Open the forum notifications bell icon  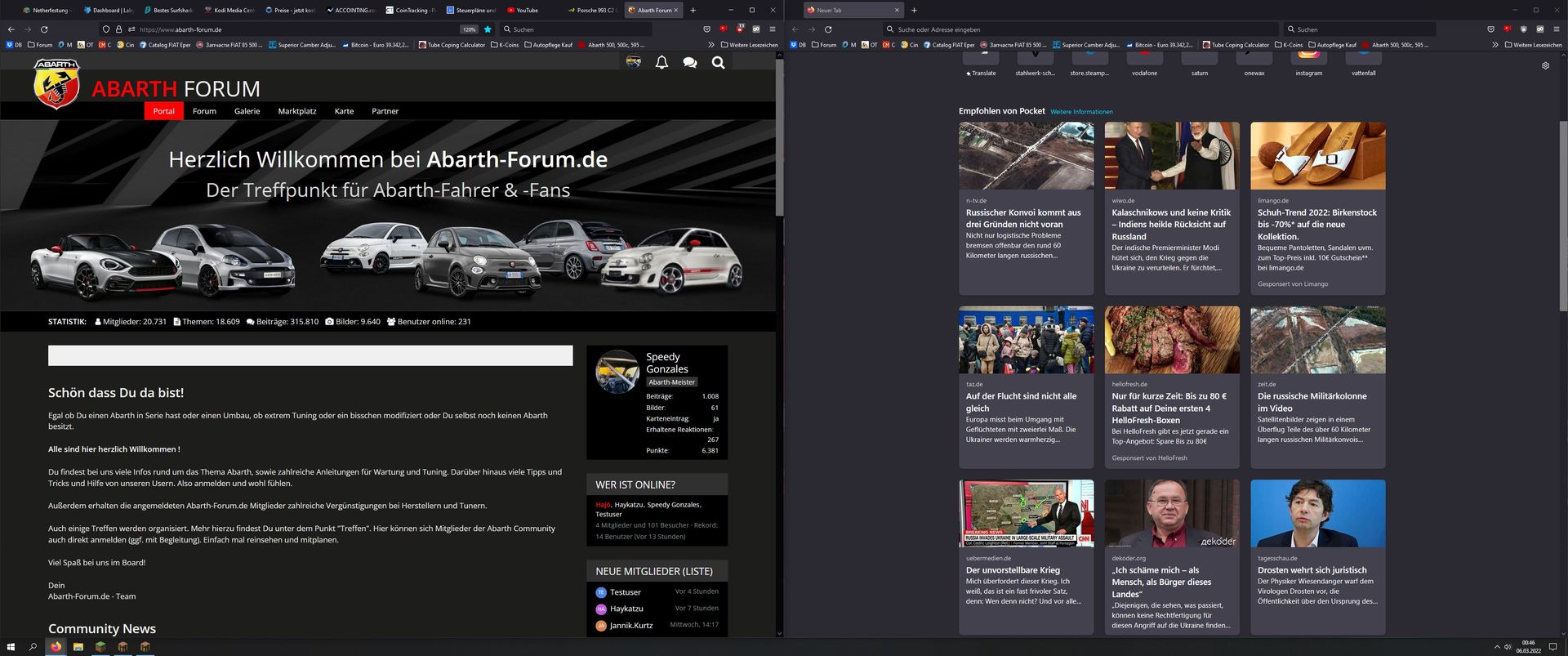click(x=661, y=63)
